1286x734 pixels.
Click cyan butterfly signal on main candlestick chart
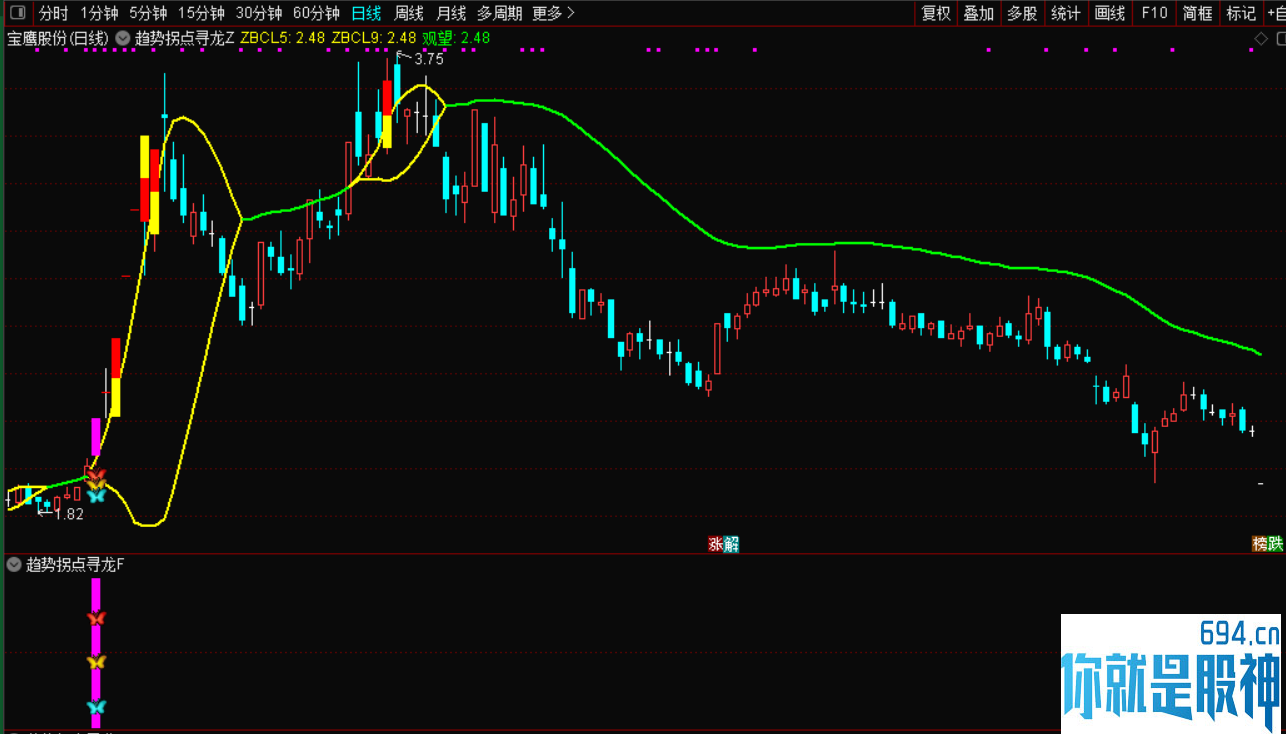[96, 495]
